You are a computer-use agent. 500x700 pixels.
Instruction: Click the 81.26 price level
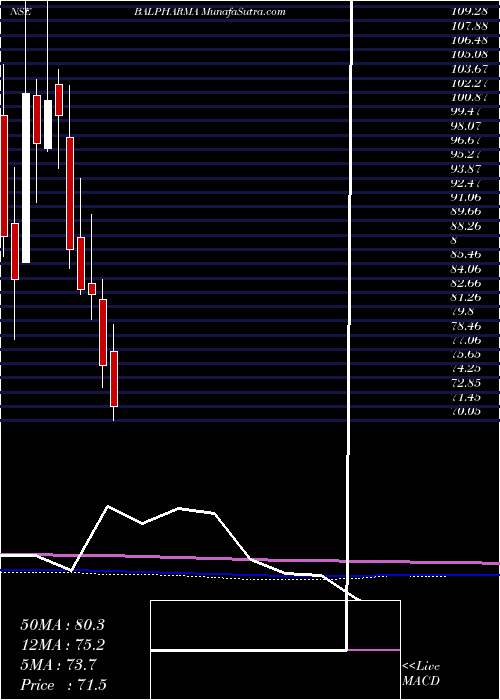pyautogui.click(x=466, y=298)
